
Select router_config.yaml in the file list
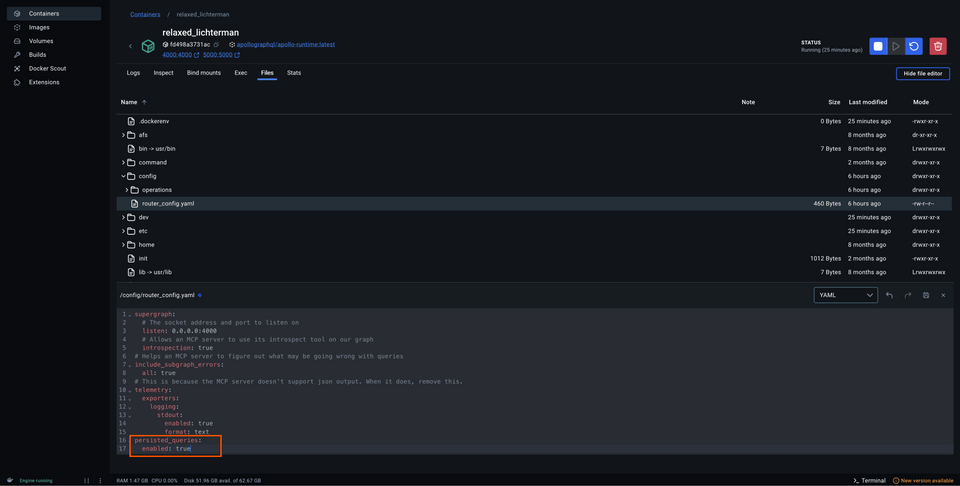click(x=168, y=204)
